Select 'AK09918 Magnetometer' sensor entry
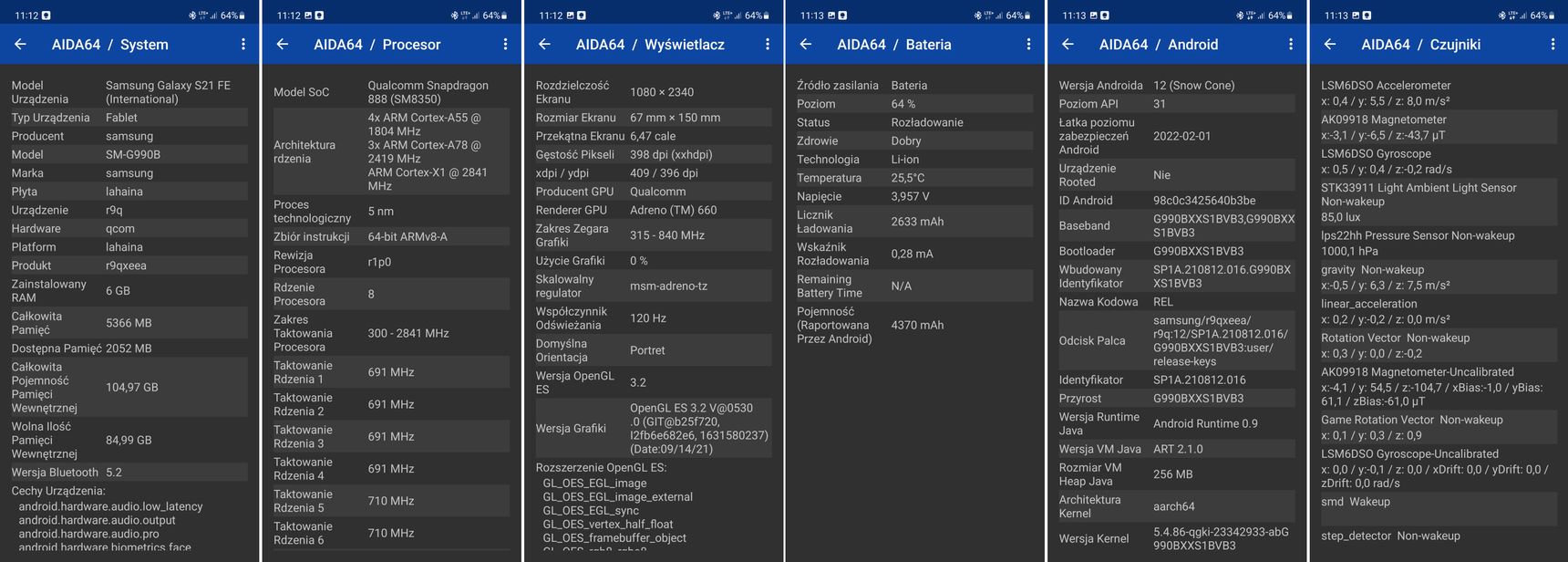This screenshot has height=562, width=1568. coord(1438,127)
